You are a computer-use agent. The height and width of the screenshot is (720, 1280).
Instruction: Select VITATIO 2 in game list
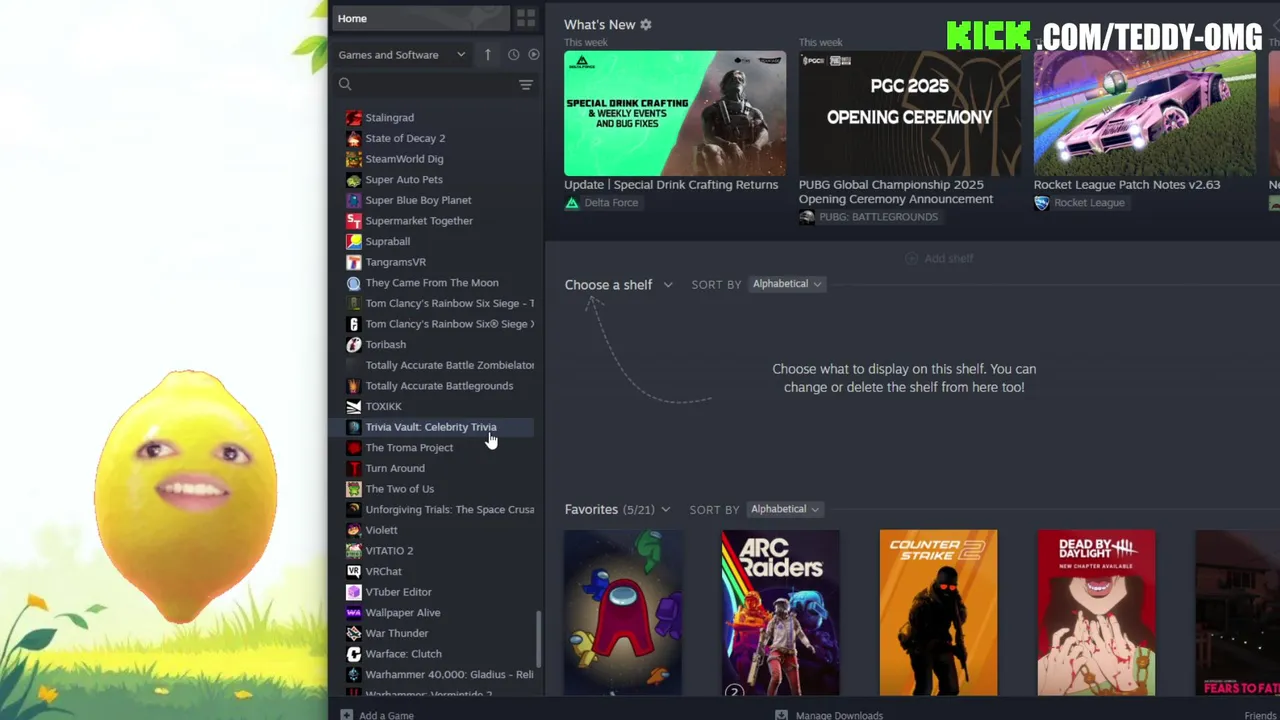[389, 551]
